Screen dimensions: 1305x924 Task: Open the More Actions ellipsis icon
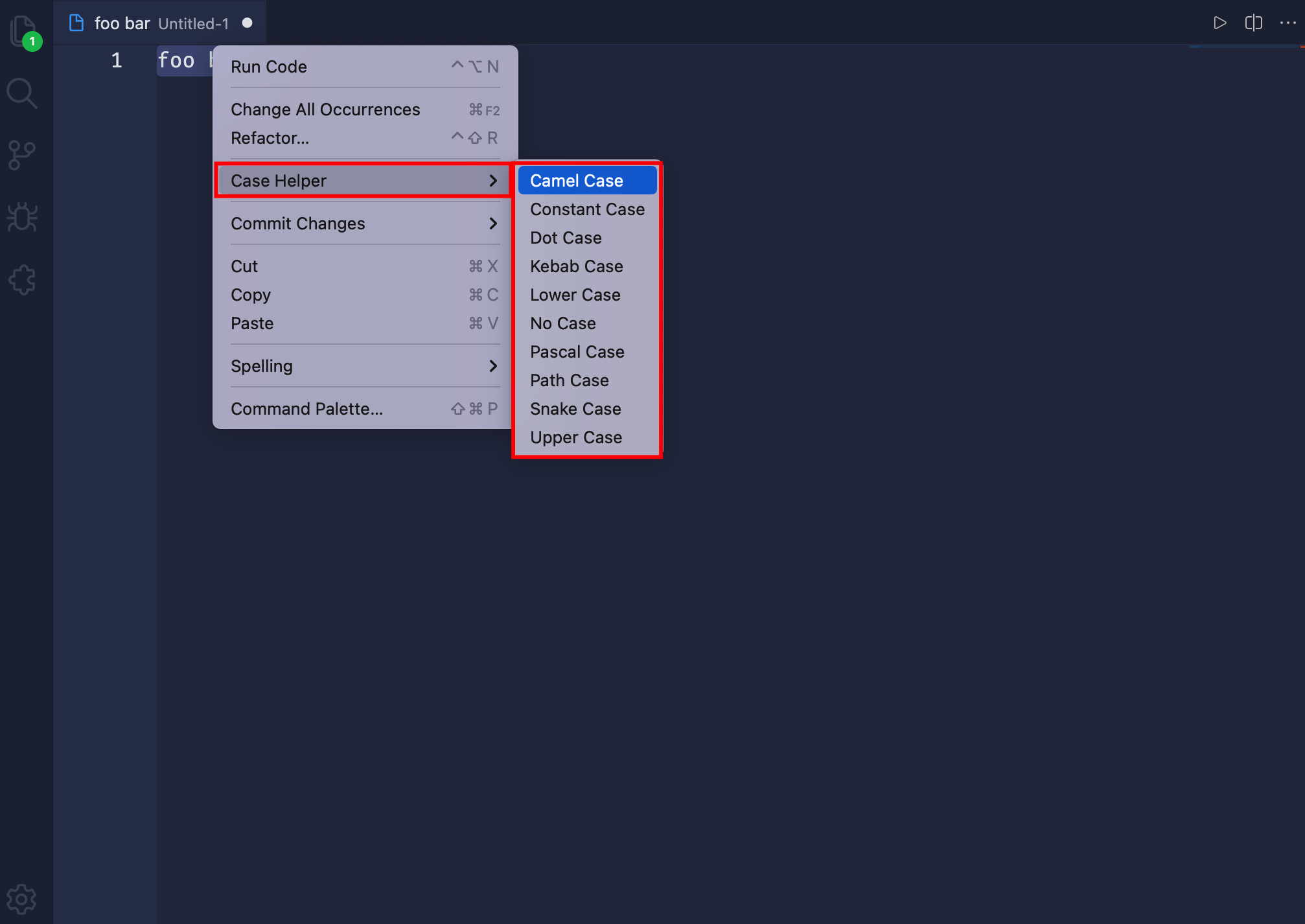1288,23
